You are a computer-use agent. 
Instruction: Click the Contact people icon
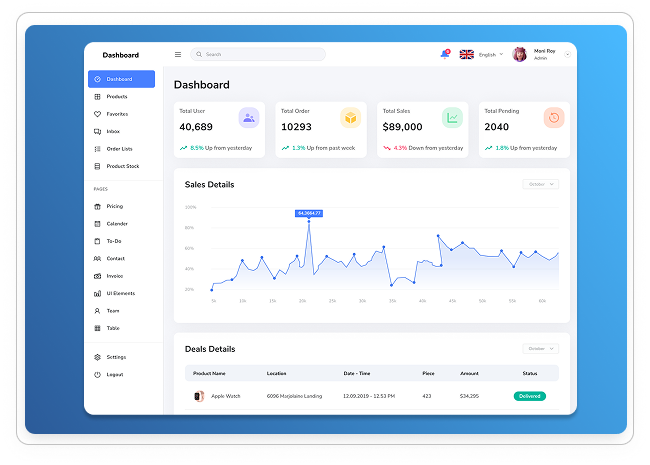pos(97,259)
